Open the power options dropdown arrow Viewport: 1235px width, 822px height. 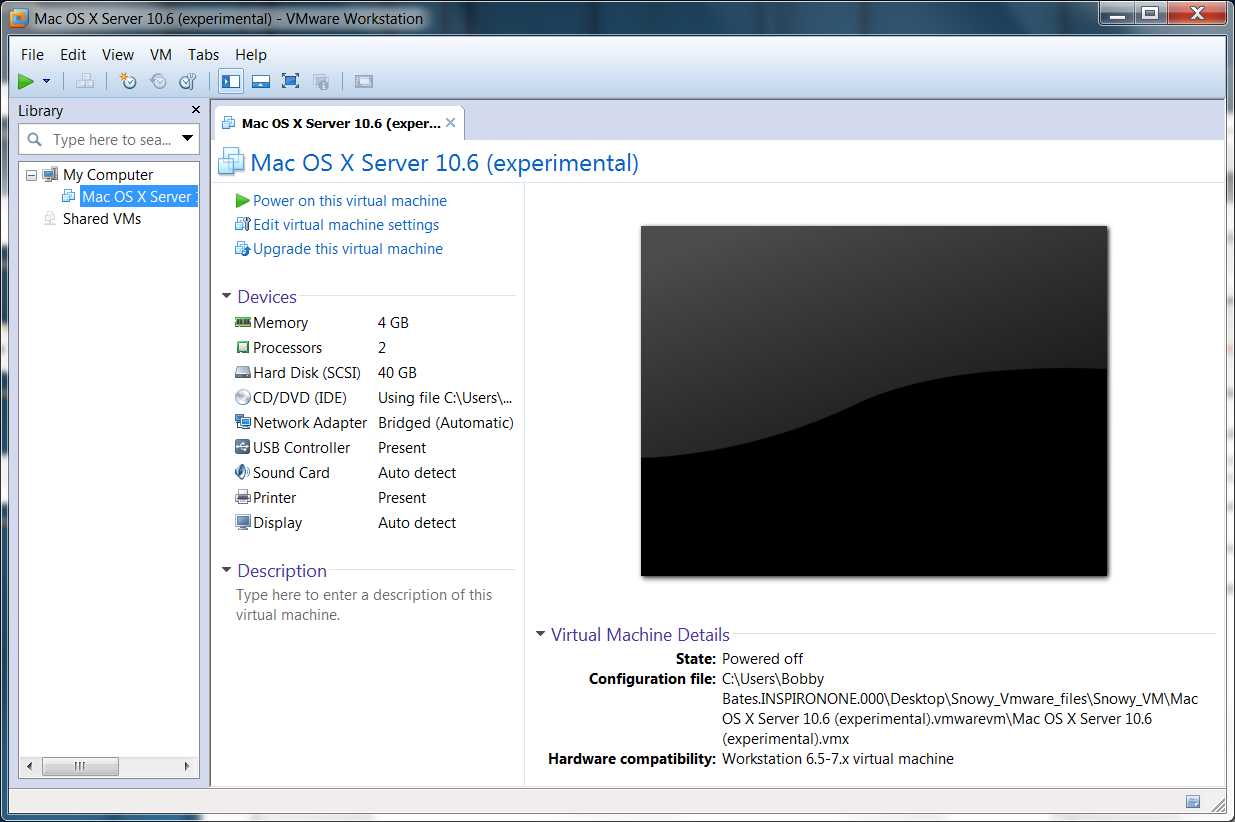click(x=46, y=81)
